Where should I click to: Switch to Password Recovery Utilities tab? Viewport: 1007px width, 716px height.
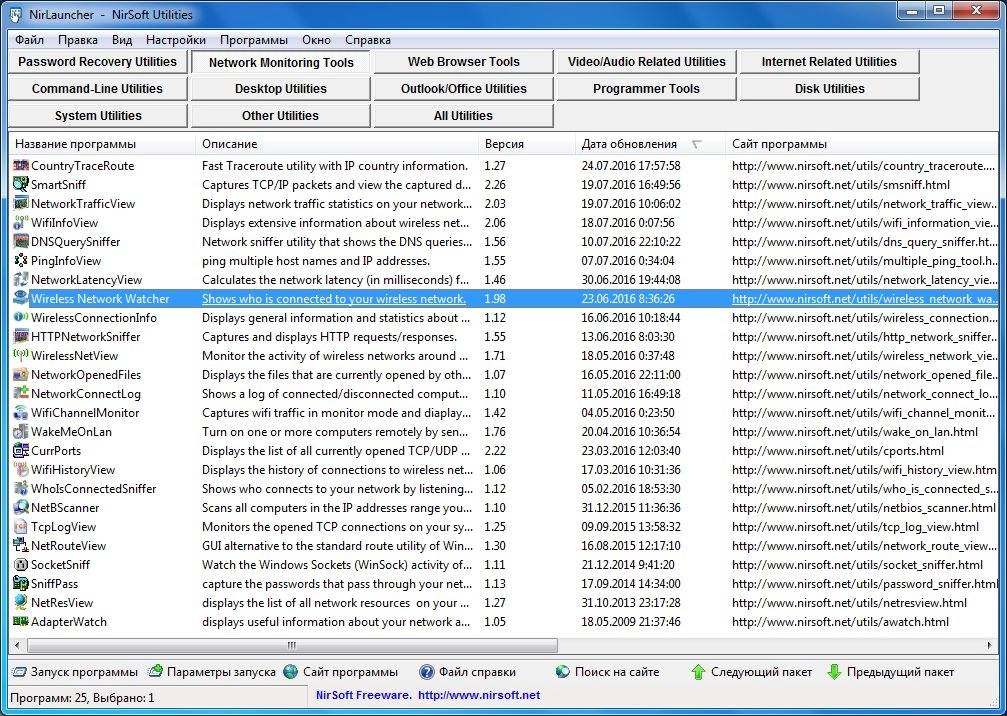pyautogui.click(x=98, y=62)
